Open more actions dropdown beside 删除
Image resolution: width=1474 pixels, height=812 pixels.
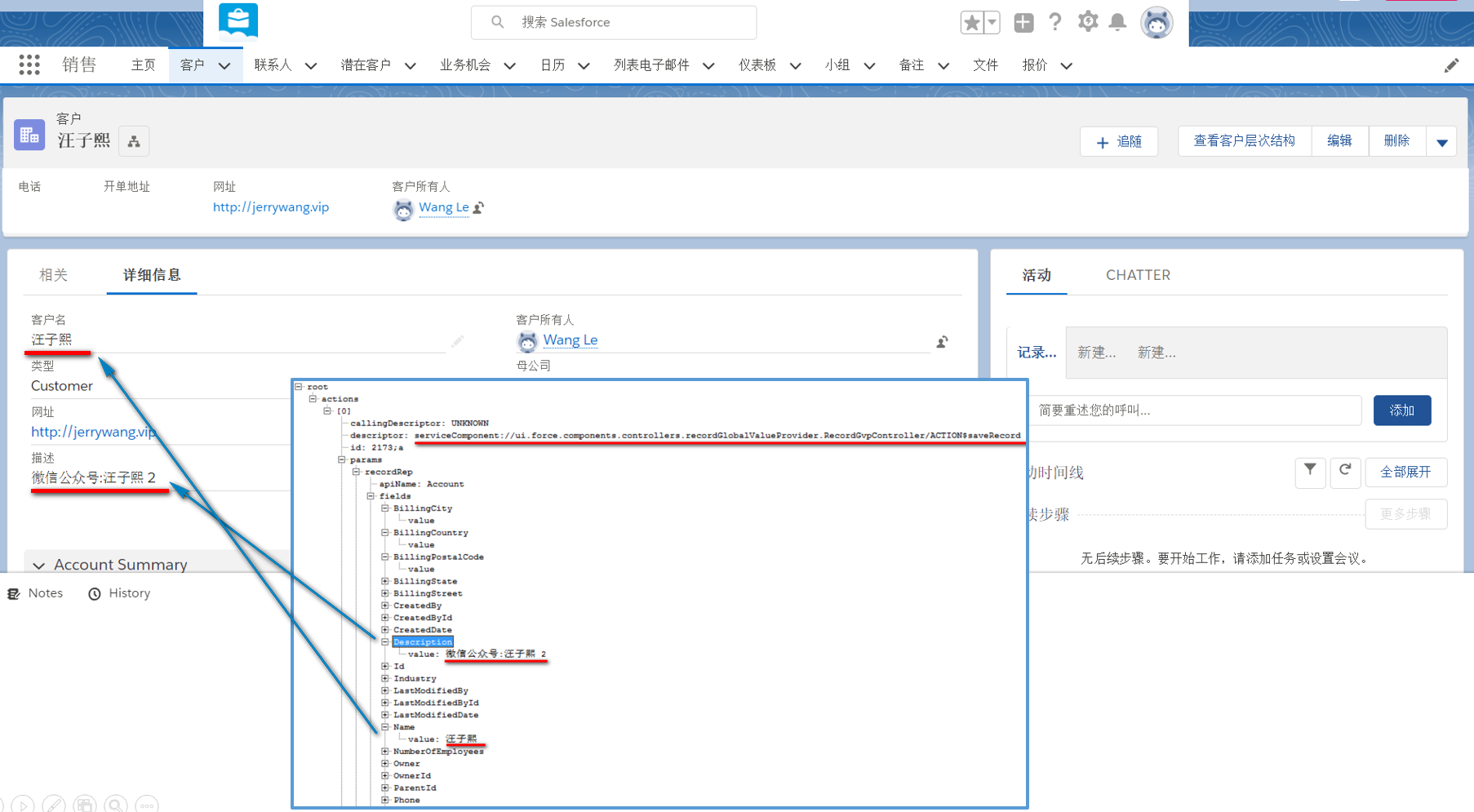(1442, 142)
